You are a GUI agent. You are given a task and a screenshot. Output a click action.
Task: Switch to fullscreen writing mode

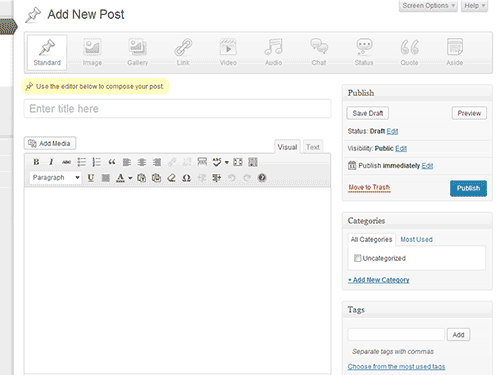pos(238,162)
